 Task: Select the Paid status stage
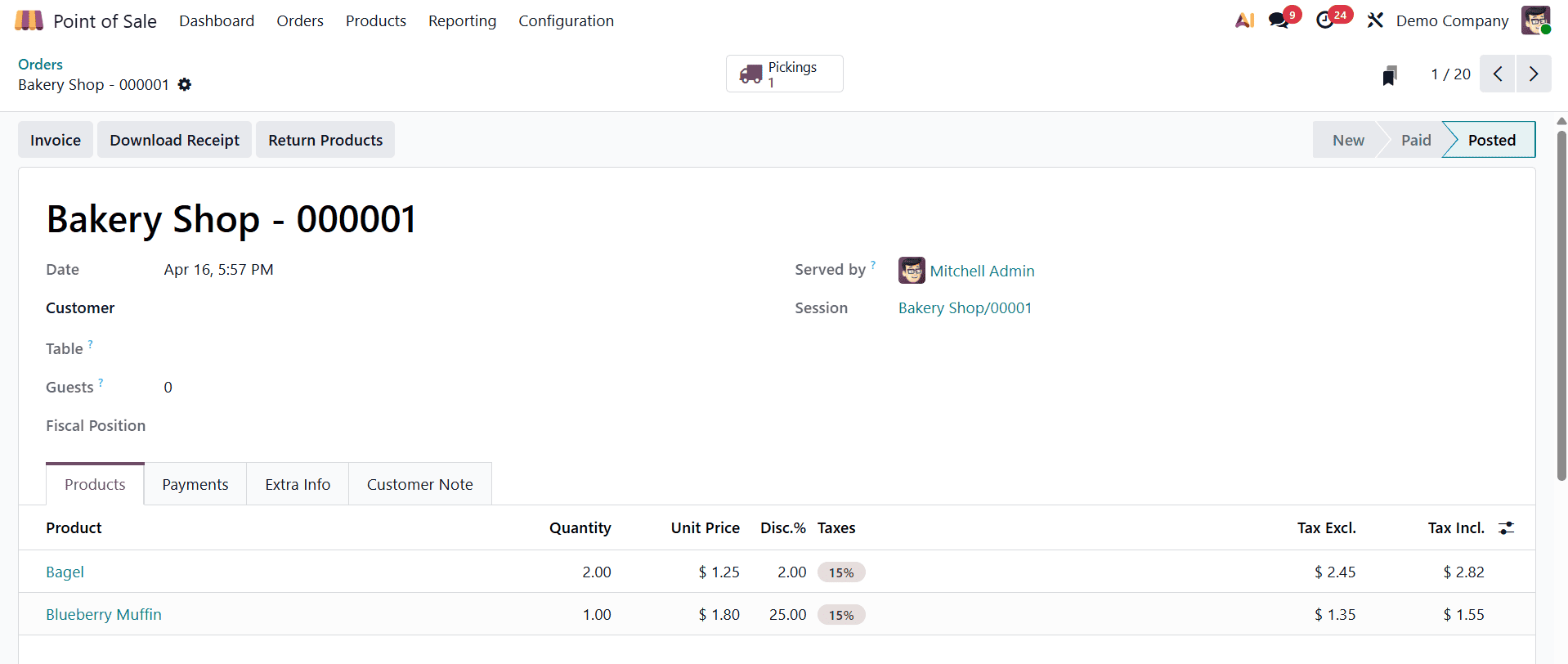[x=1415, y=140]
